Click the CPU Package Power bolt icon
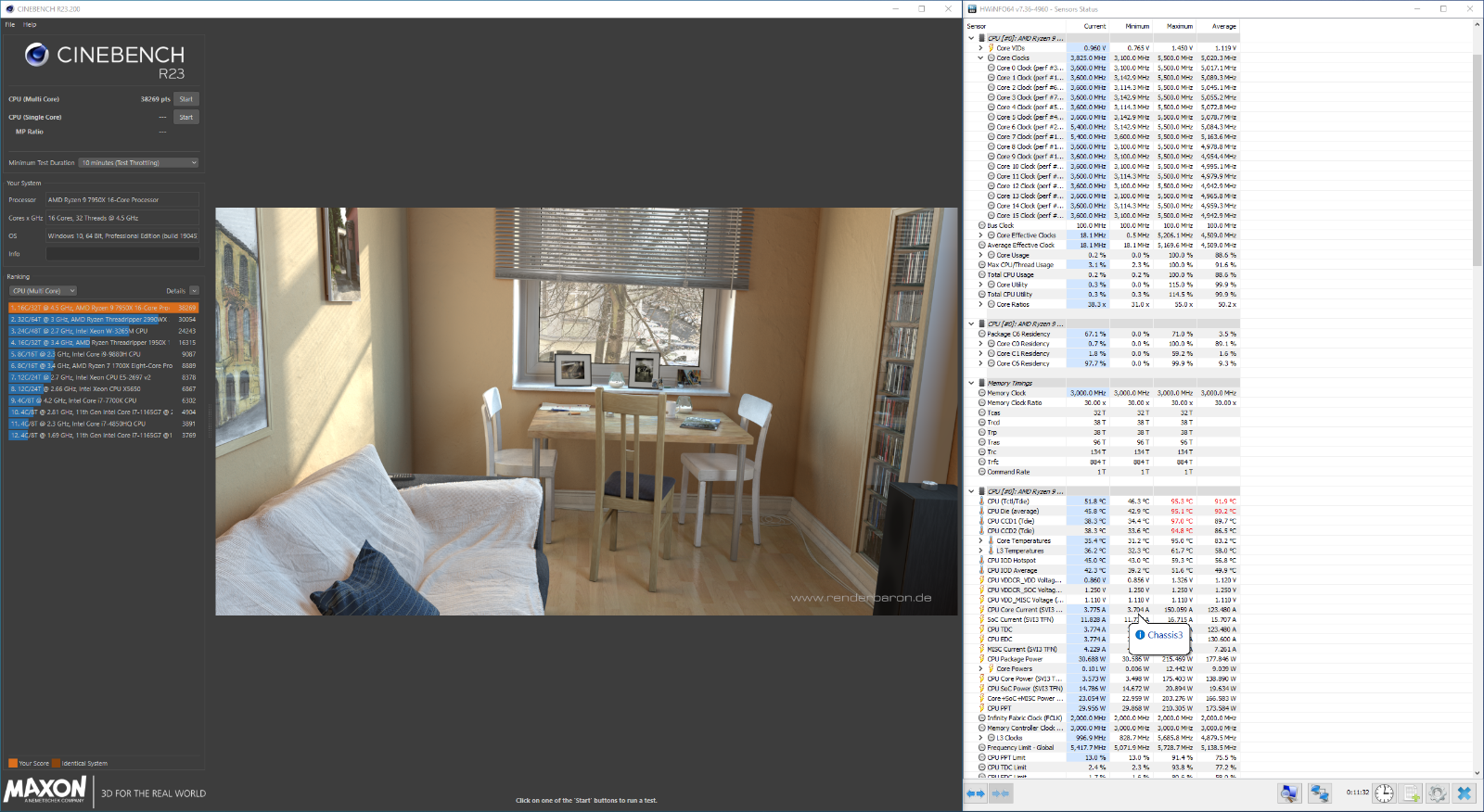The width and height of the screenshot is (1484, 812). [x=981, y=659]
